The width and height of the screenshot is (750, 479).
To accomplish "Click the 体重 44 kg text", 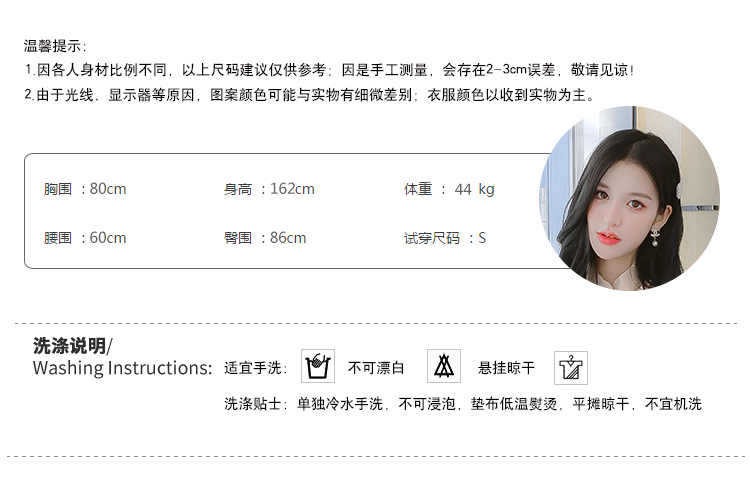I will (x=449, y=189).
